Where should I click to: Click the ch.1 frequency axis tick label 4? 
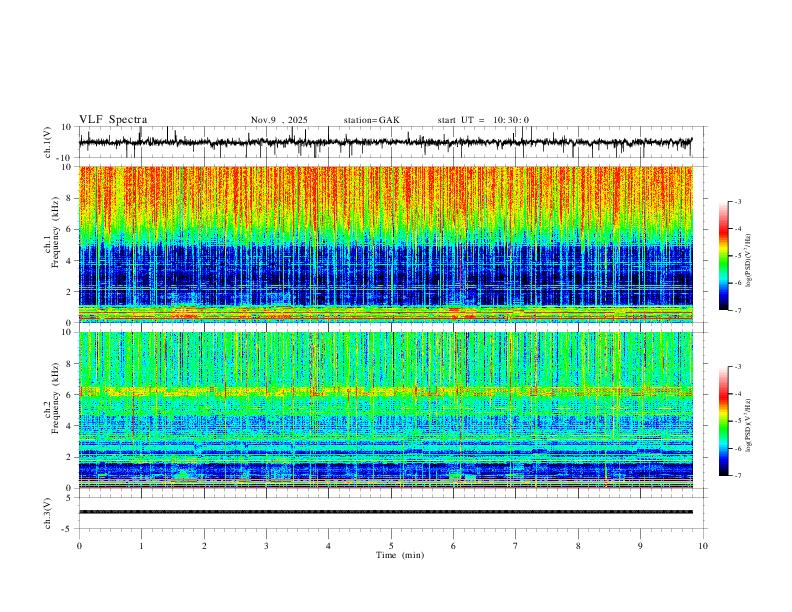70,261
